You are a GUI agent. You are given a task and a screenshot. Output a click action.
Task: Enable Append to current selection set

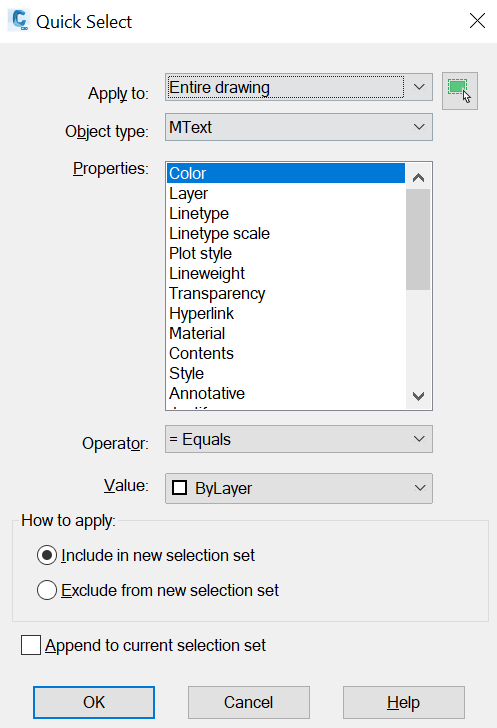[144, 645]
